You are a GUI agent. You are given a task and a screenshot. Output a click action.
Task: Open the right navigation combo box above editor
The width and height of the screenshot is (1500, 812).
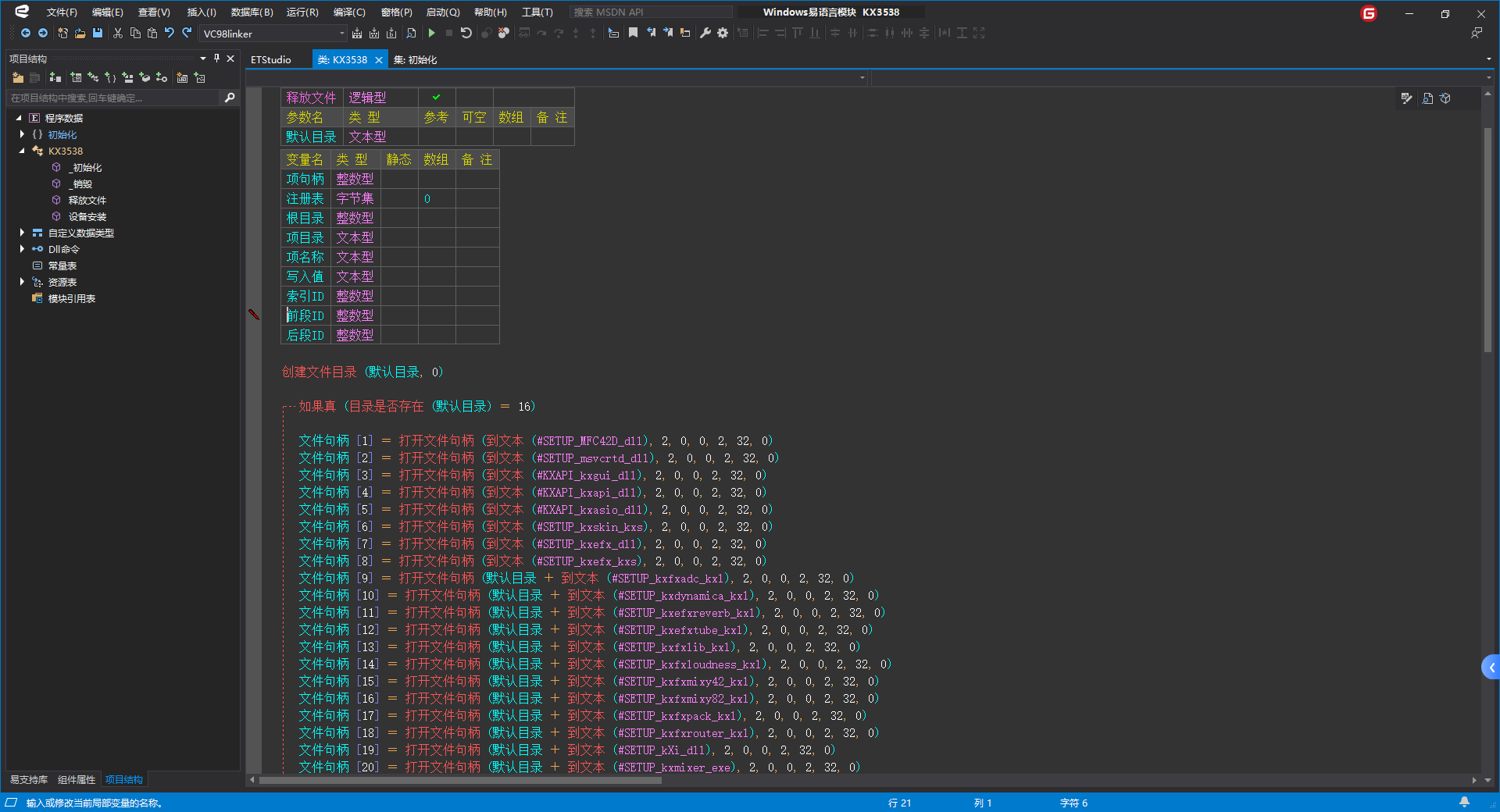tap(1183, 77)
